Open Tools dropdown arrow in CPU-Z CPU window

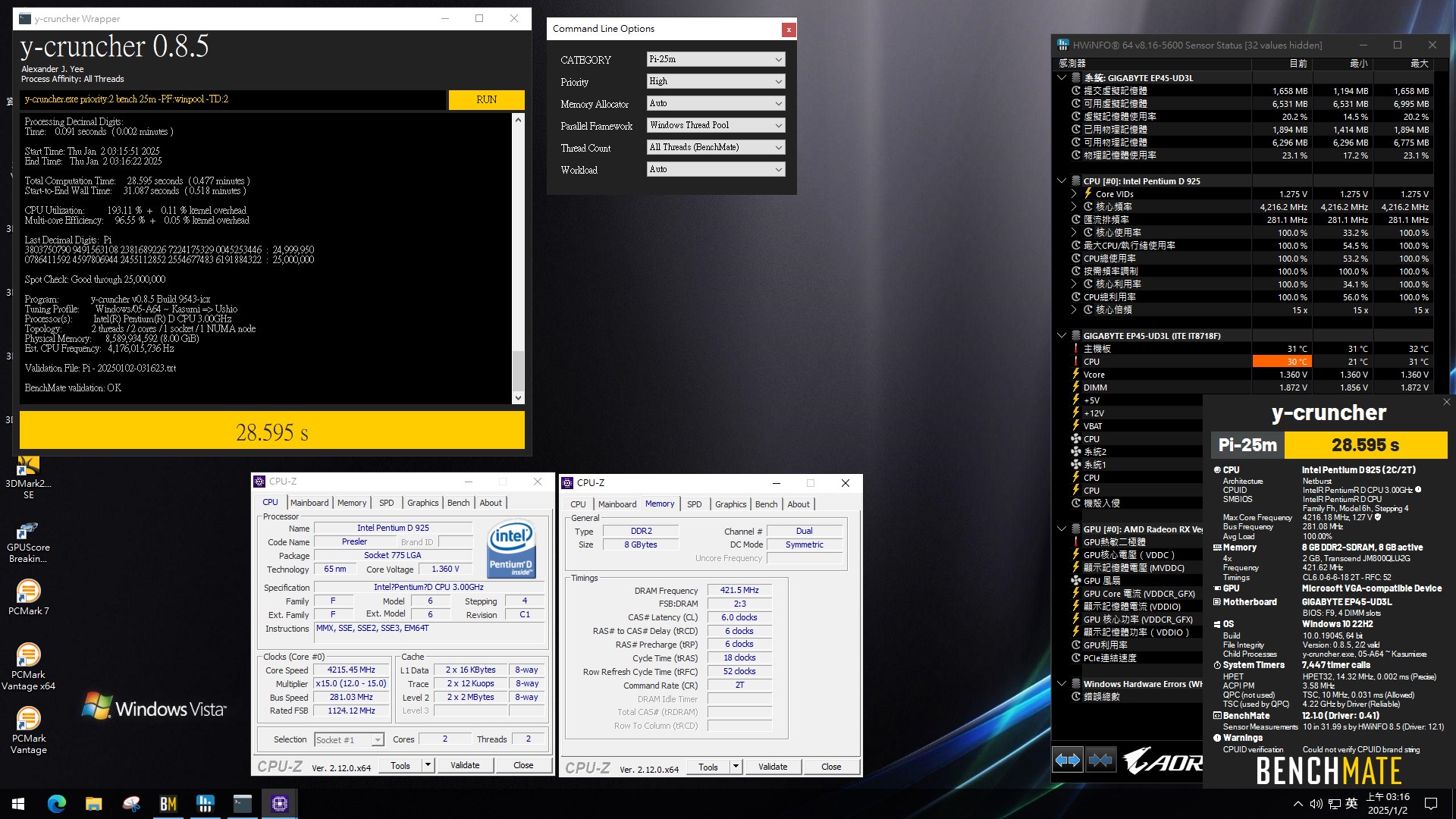tap(428, 765)
